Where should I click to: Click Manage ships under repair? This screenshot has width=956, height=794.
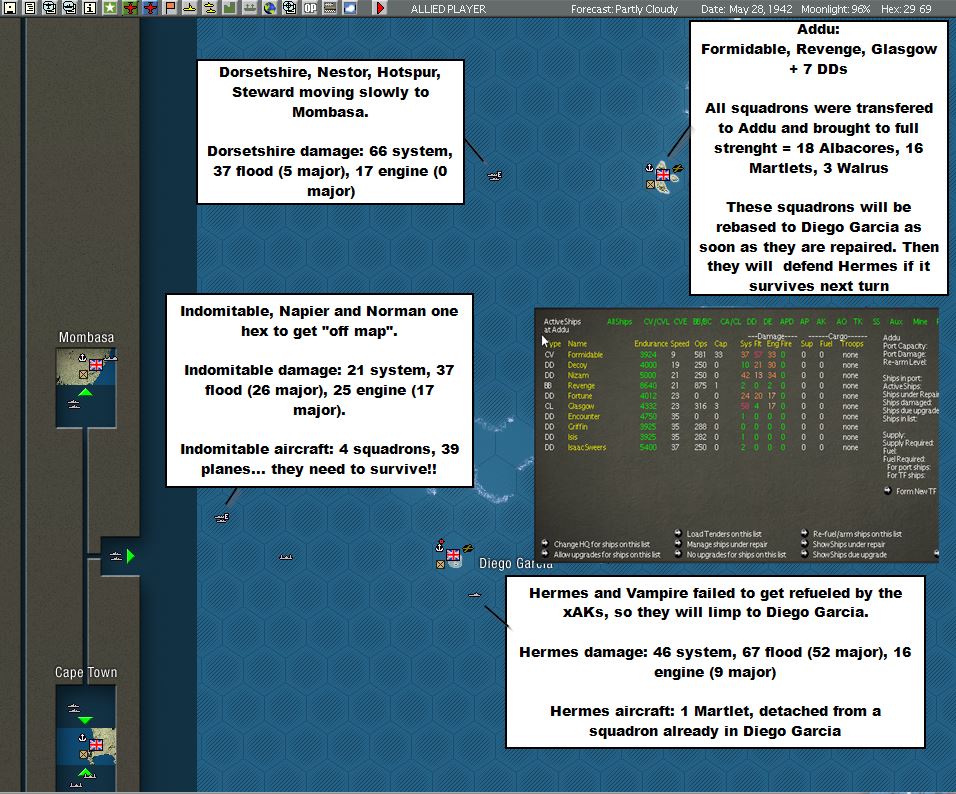point(721,544)
